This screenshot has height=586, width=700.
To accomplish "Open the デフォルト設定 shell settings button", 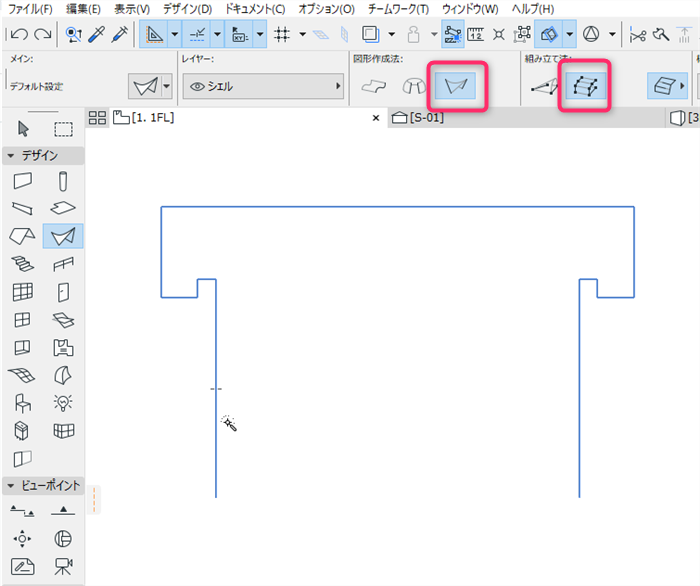I will [145, 86].
